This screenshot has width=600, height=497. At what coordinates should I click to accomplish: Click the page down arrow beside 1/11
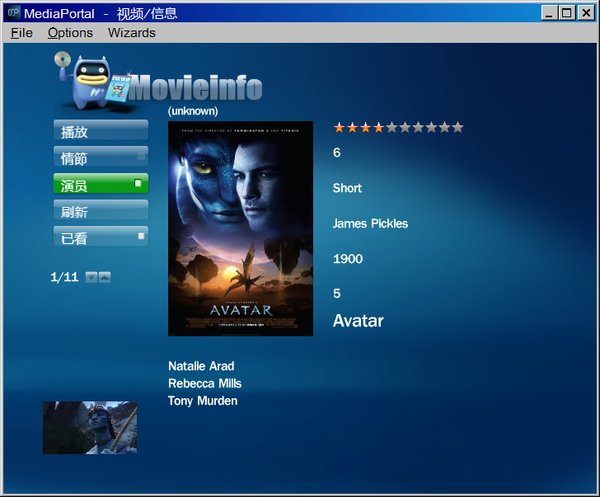coord(91,277)
